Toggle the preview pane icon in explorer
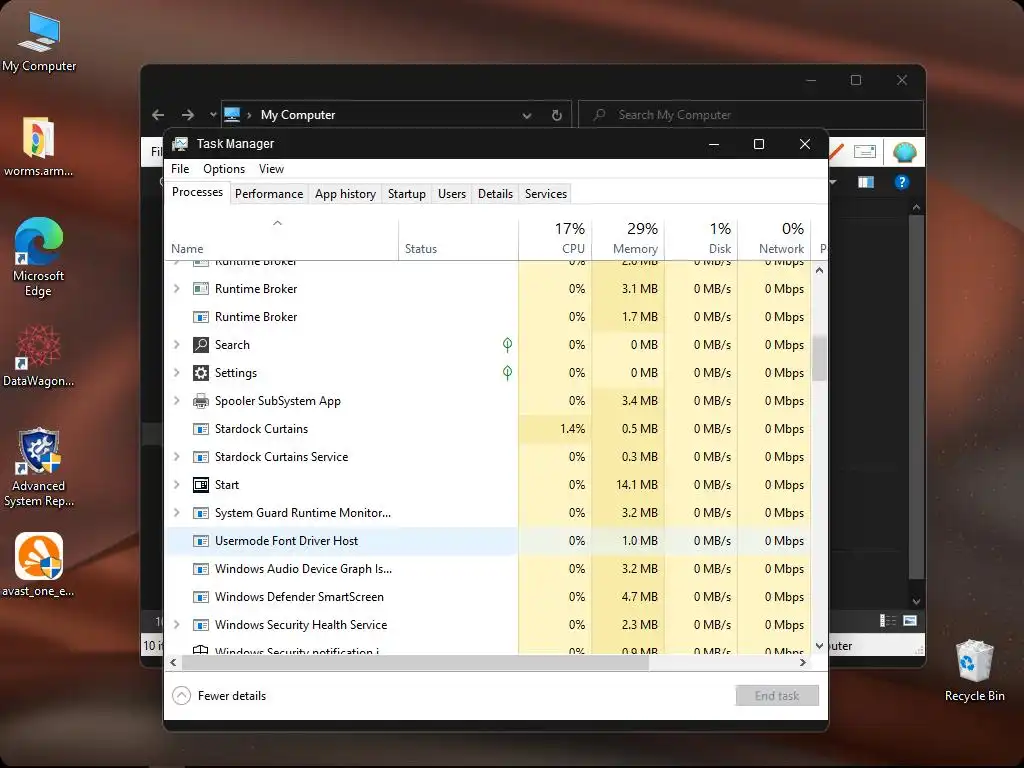 point(866,182)
